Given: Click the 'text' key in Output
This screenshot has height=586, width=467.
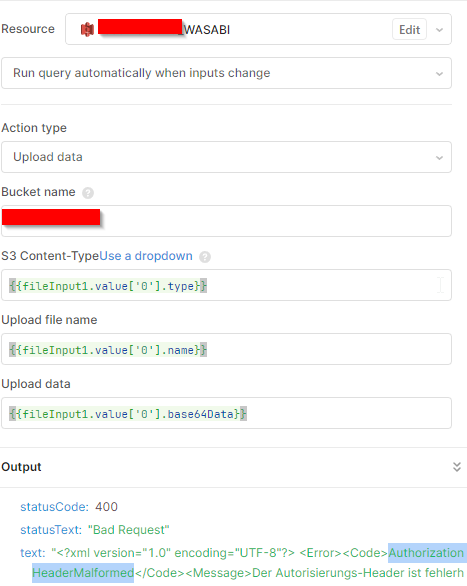Looking at the screenshot, I should 32,553.
